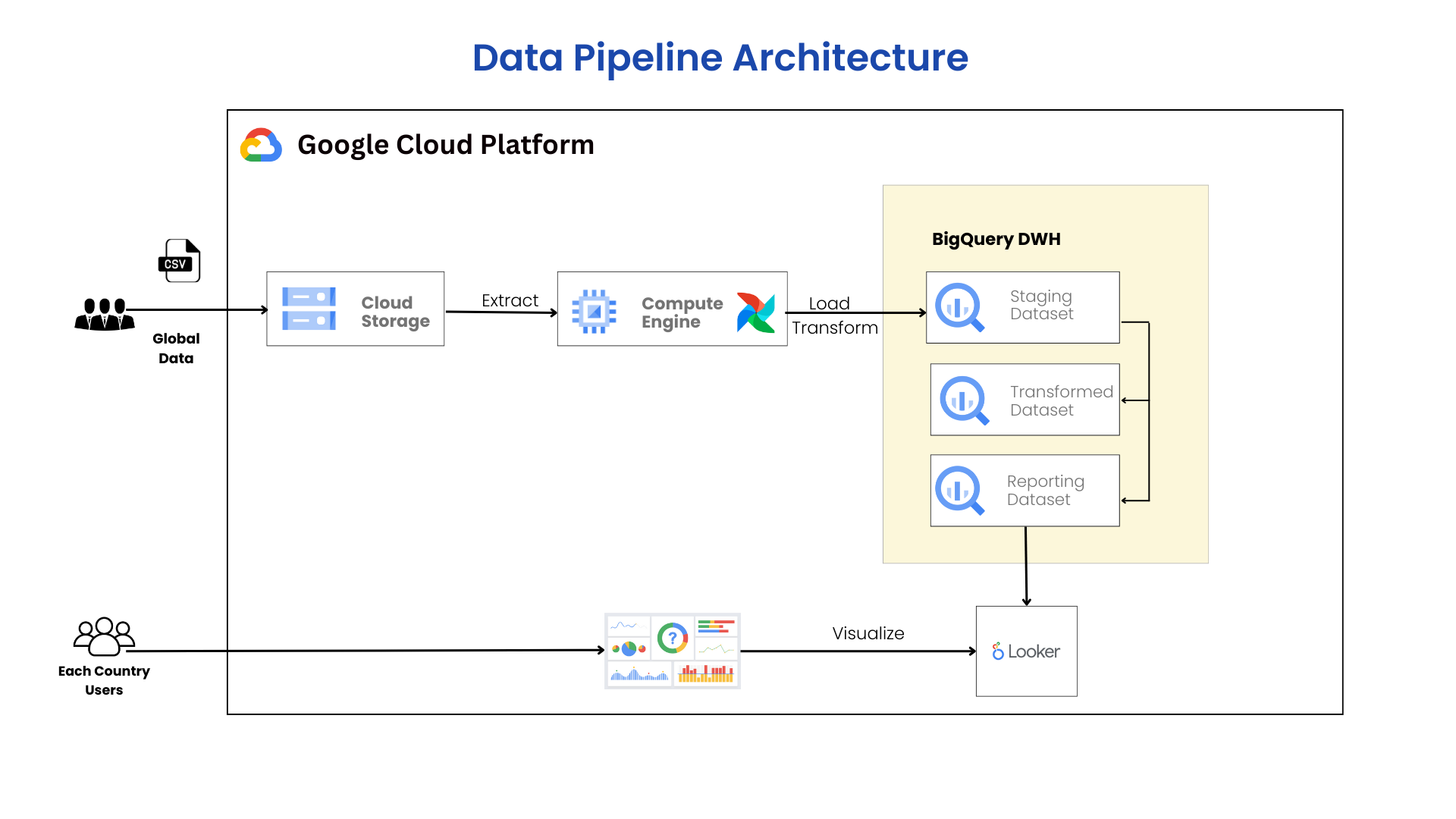The image size is (1456, 819).
Task: Select the Staging Dataset text label
Action: tap(1041, 305)
